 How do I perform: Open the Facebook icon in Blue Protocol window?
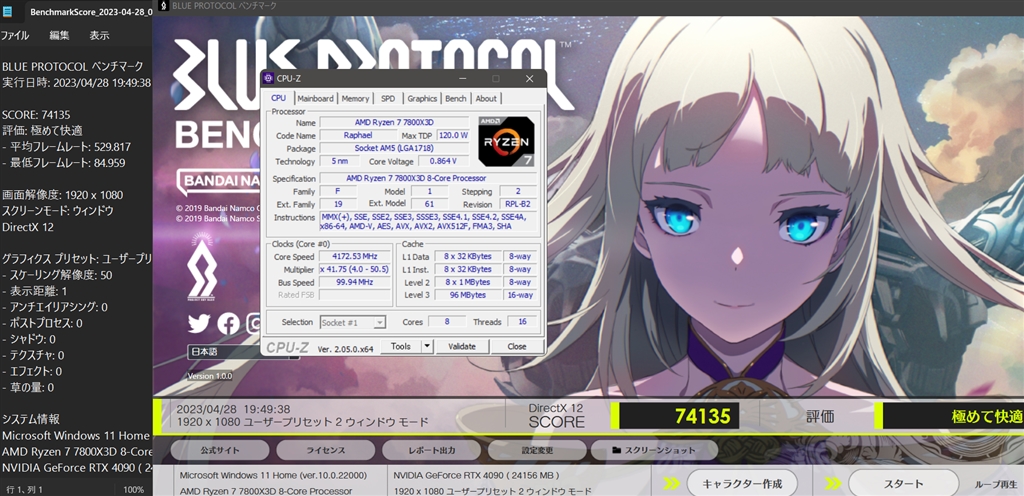coord(228,323)
